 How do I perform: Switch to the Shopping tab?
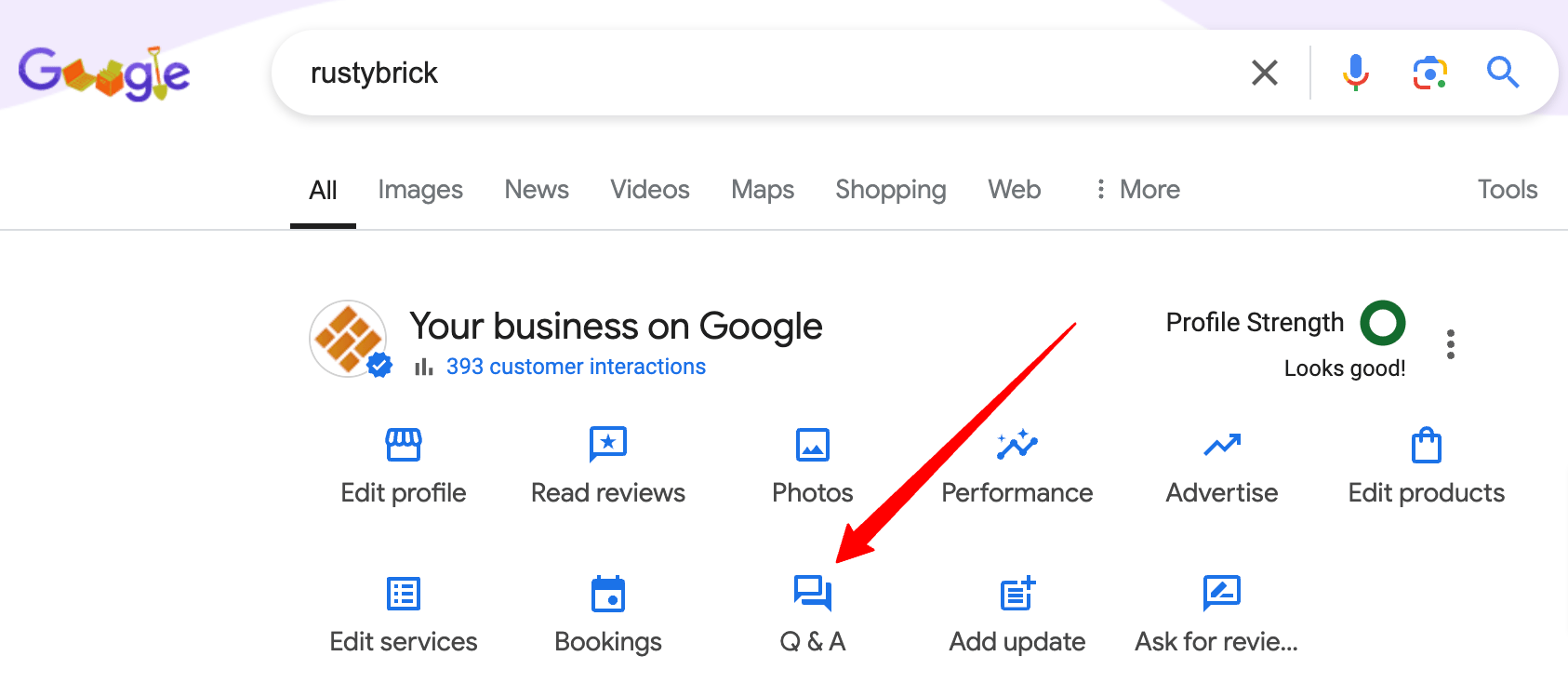[x=891, y=190]
